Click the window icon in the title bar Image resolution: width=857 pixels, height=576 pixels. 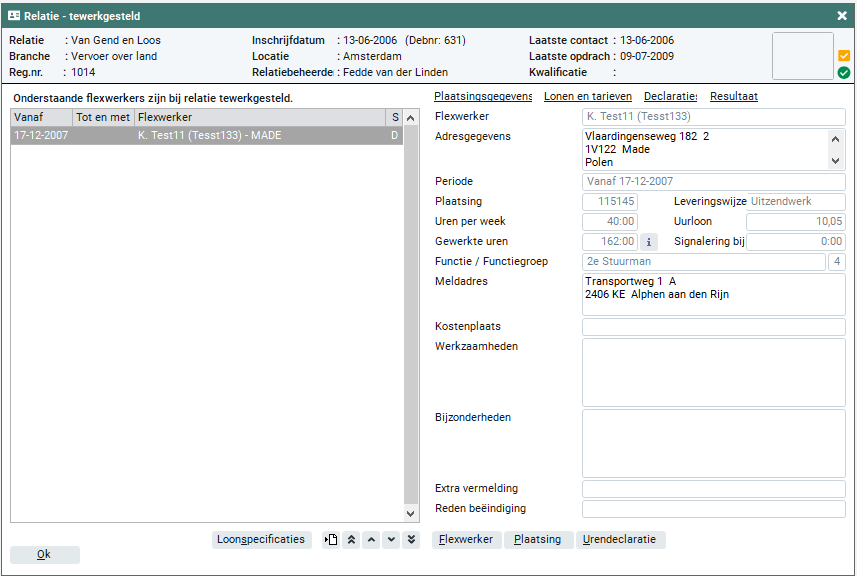point(14,16)
